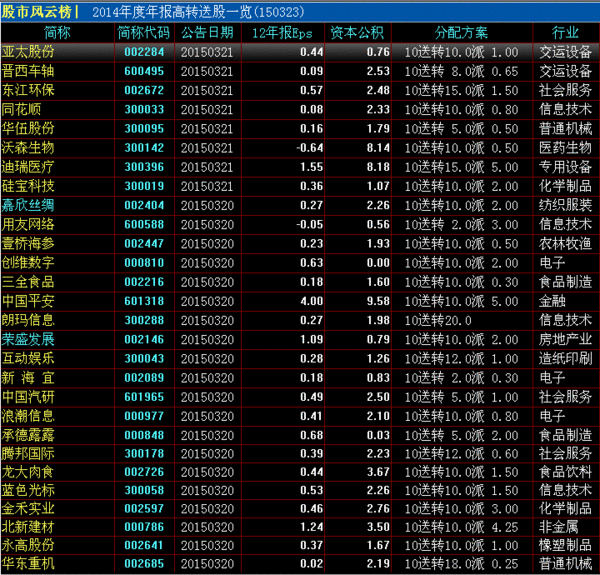This screenshot has height=575, width=600.
Task: Click Eps value 4.00 for 中国平安
Action: (x=311, y=301)
